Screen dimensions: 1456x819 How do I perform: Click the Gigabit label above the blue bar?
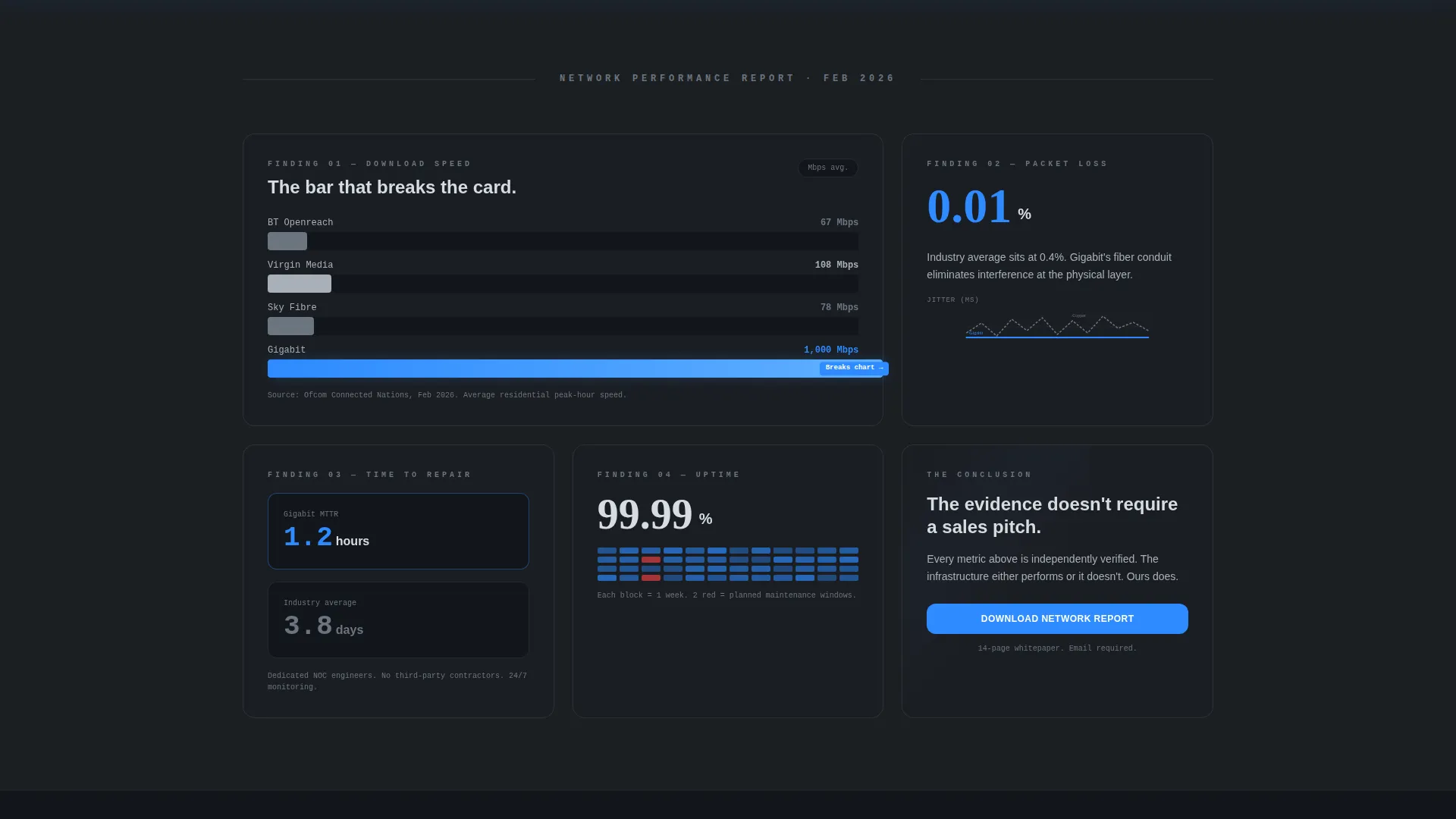[287, 350]
